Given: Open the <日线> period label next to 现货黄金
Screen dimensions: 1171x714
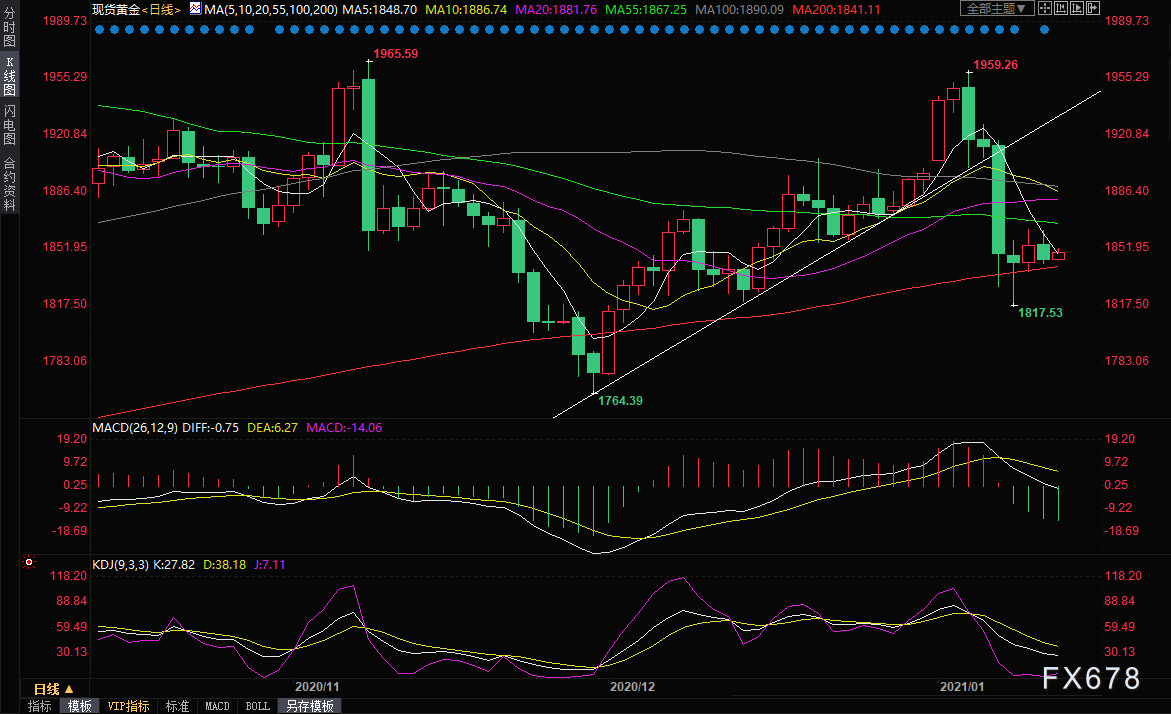Looking at the screenshot, I should click(158, 9).
